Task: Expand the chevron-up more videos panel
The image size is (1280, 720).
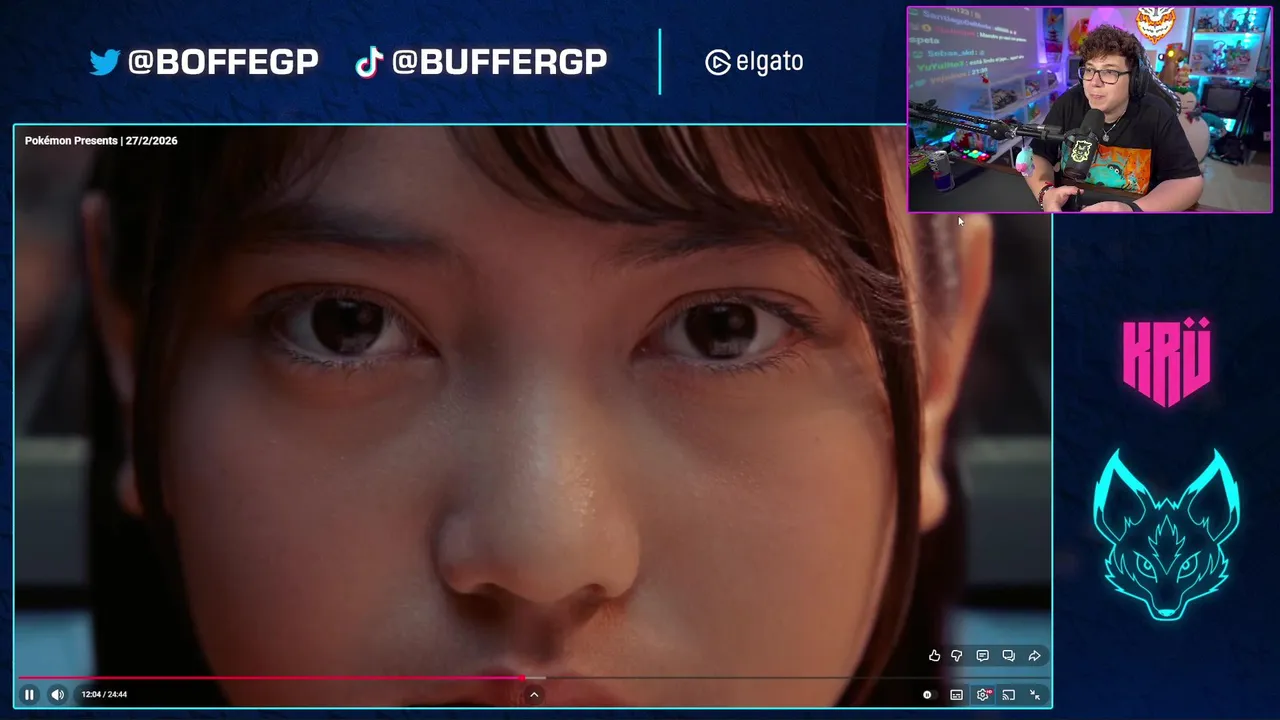Action: coord(534,694)
